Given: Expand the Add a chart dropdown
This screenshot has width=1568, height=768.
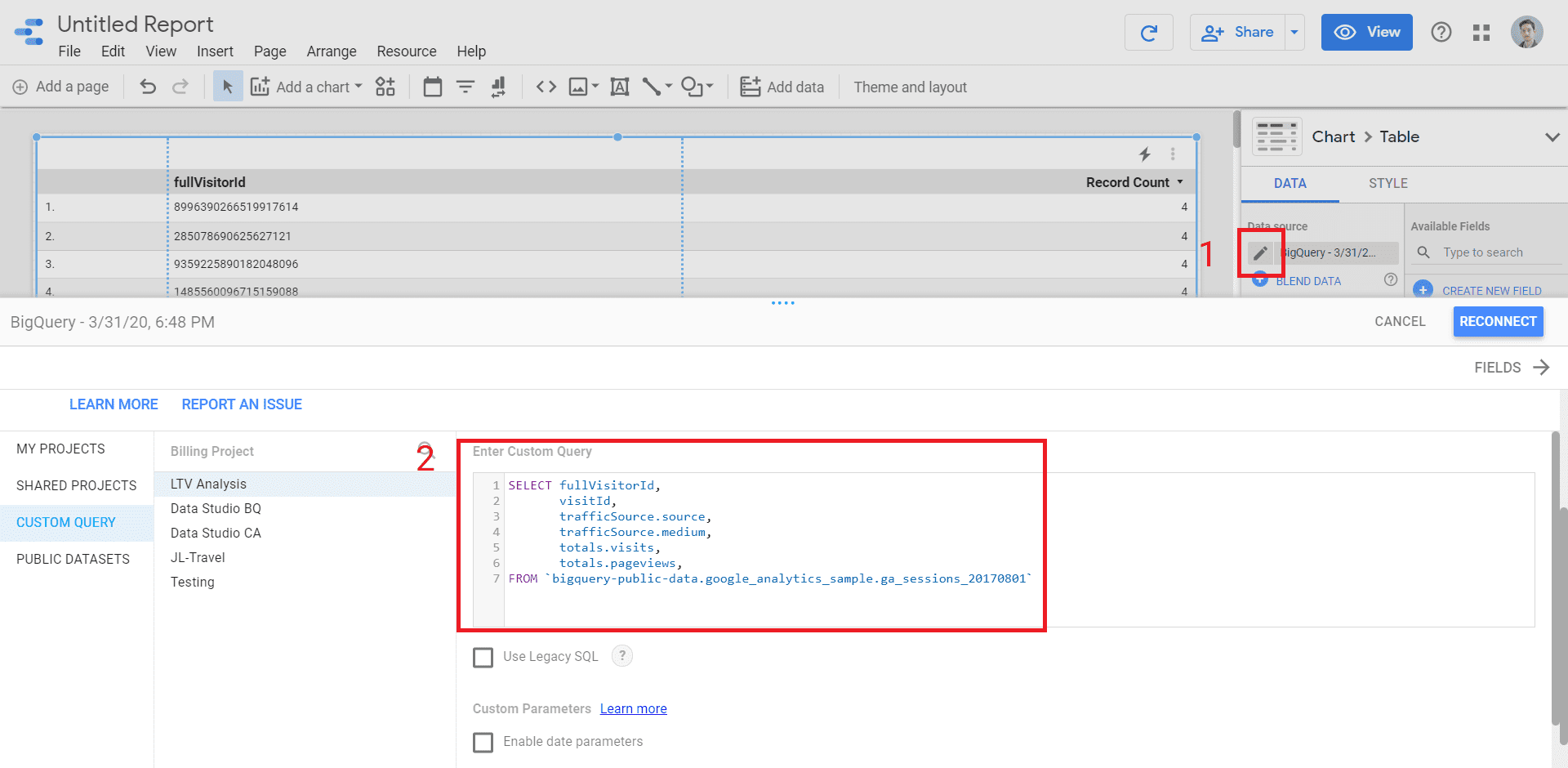Looking at the screenshot, I should [359, 86].
